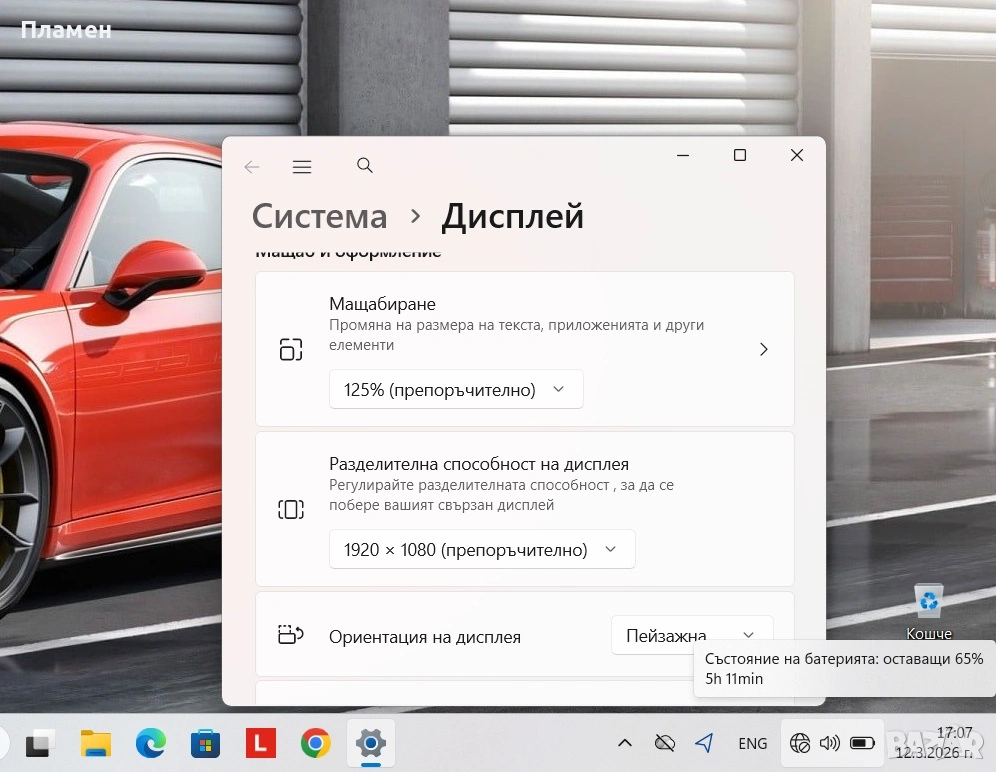The width and height of the screenshot is (996, 772).
Task: Open the 125% scale dropdown
Action: 455,390
